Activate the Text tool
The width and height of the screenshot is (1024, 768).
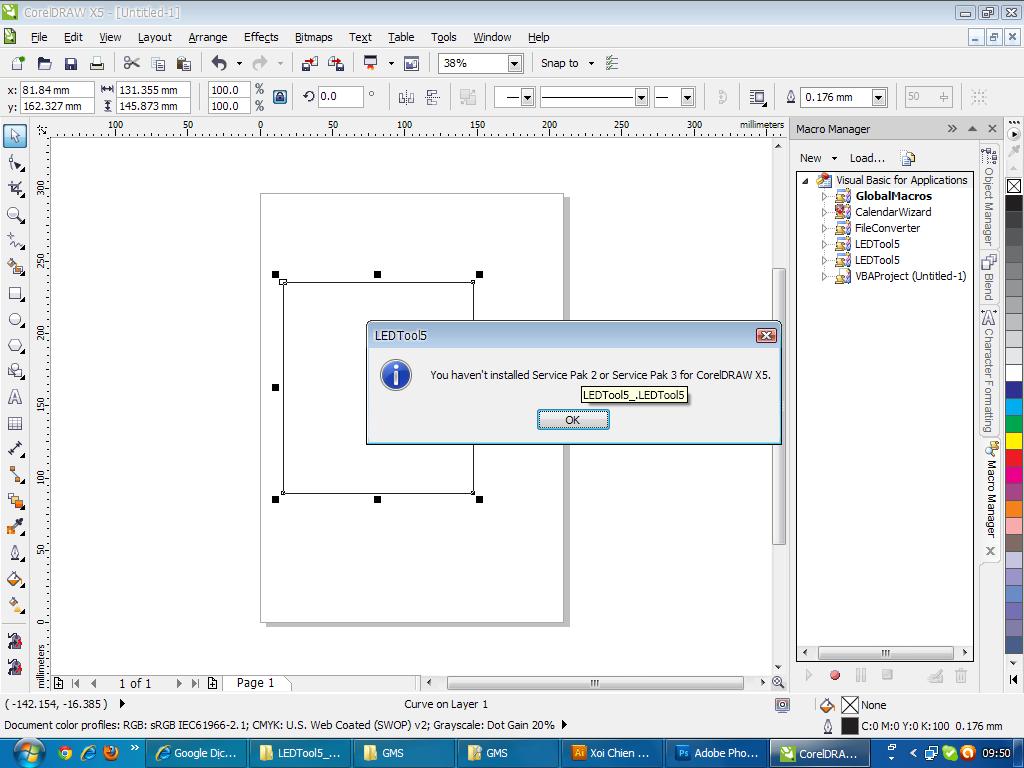(x=15, y=398)
